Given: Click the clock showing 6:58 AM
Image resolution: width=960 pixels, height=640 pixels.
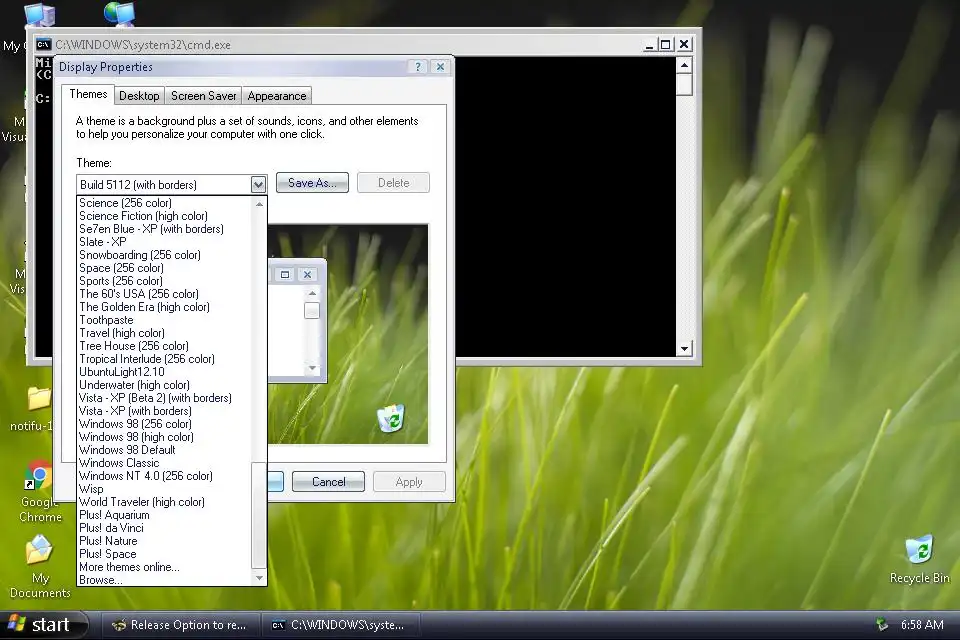Looking at the screenshot, I should coord(921,625).
